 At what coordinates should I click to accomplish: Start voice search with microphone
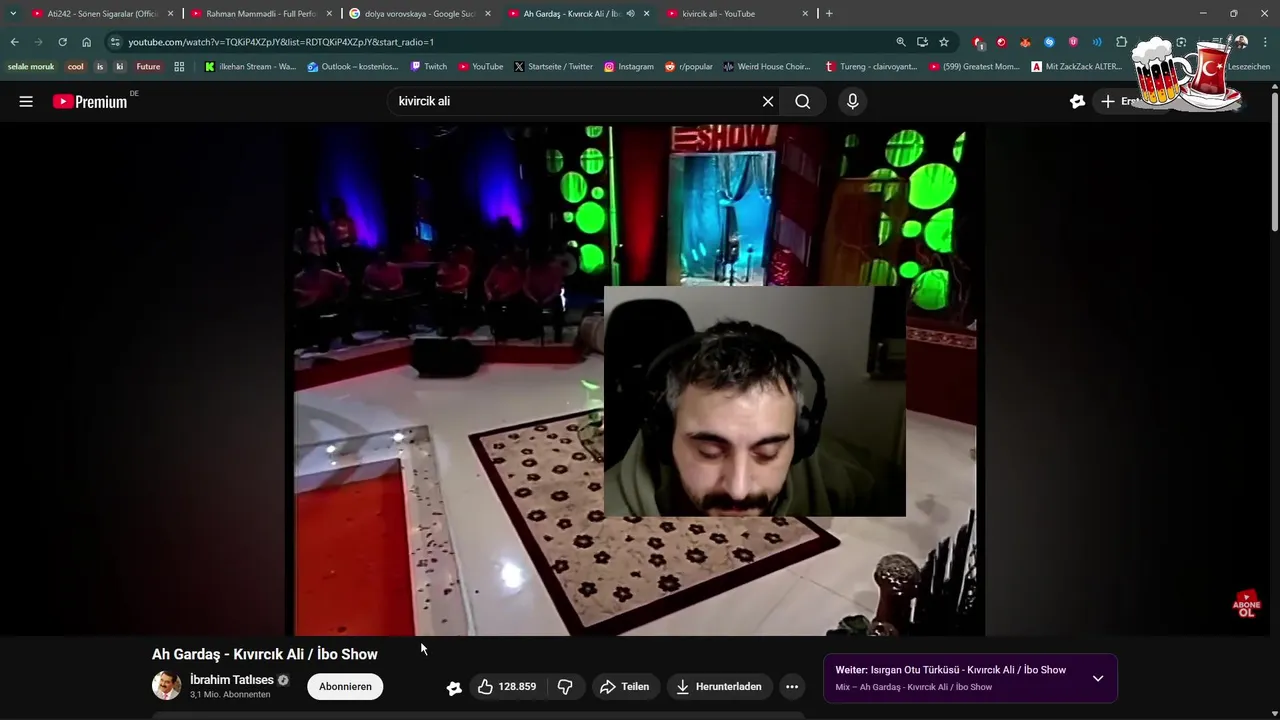tap(852, 101)
